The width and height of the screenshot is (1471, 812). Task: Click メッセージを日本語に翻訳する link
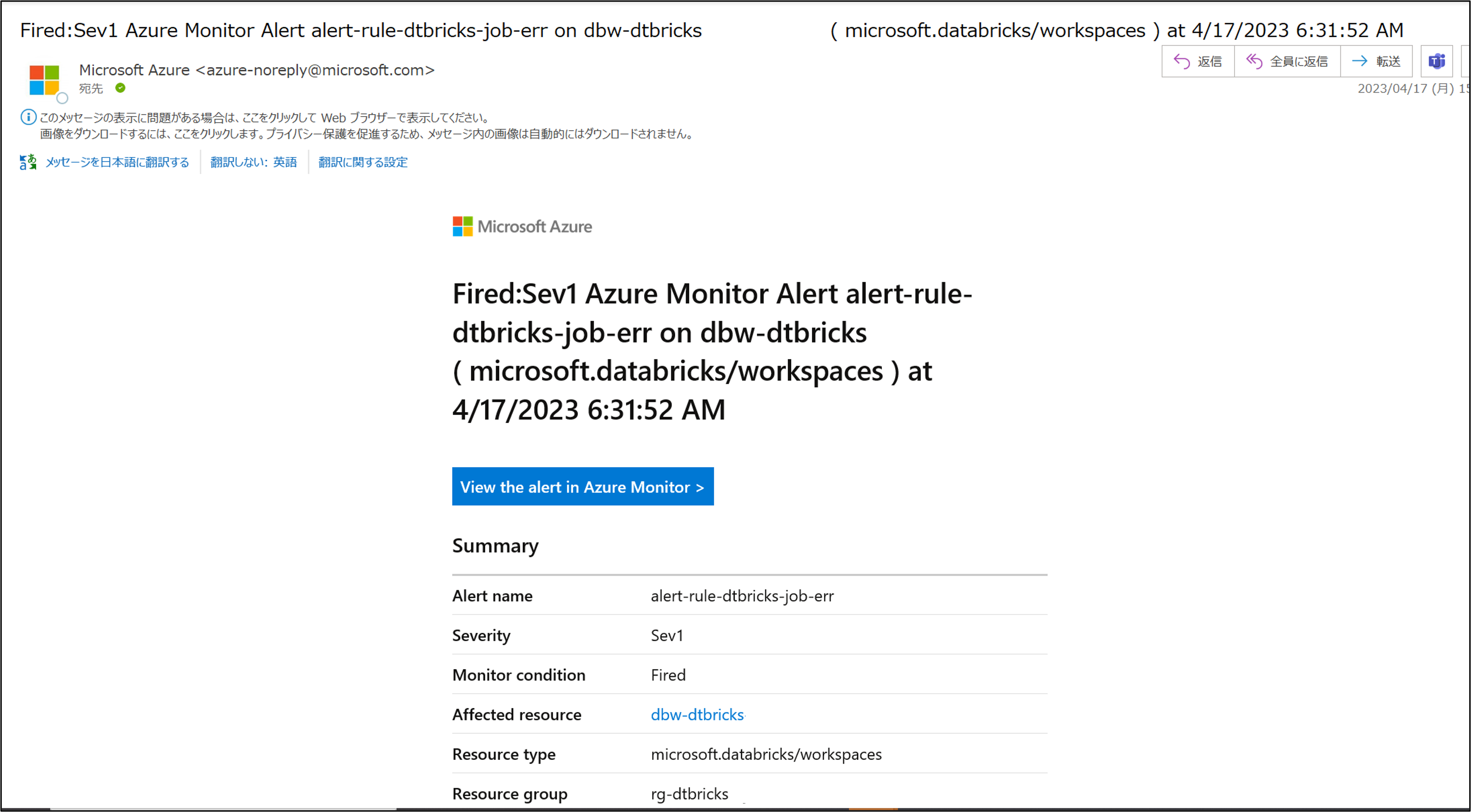click(x=117, y=162)
